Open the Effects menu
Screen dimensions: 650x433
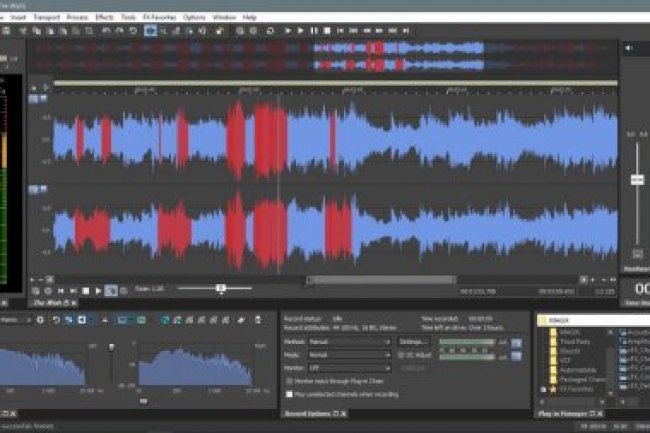pyautogui.click(x=104, y=17)
